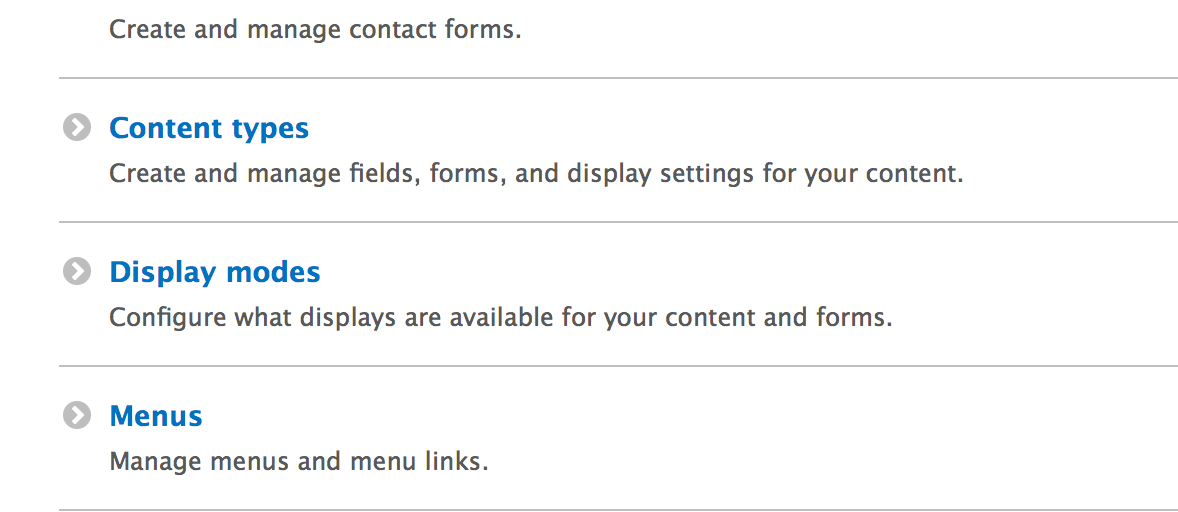
Task: Click the word "types" in Content types heading
Action: (270, 128)
